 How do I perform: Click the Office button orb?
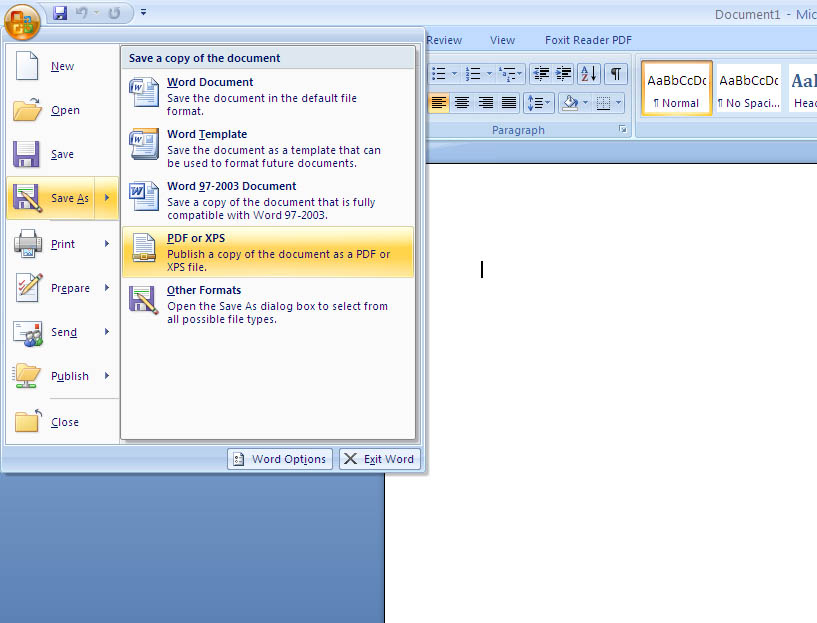(x=22, y=22)
